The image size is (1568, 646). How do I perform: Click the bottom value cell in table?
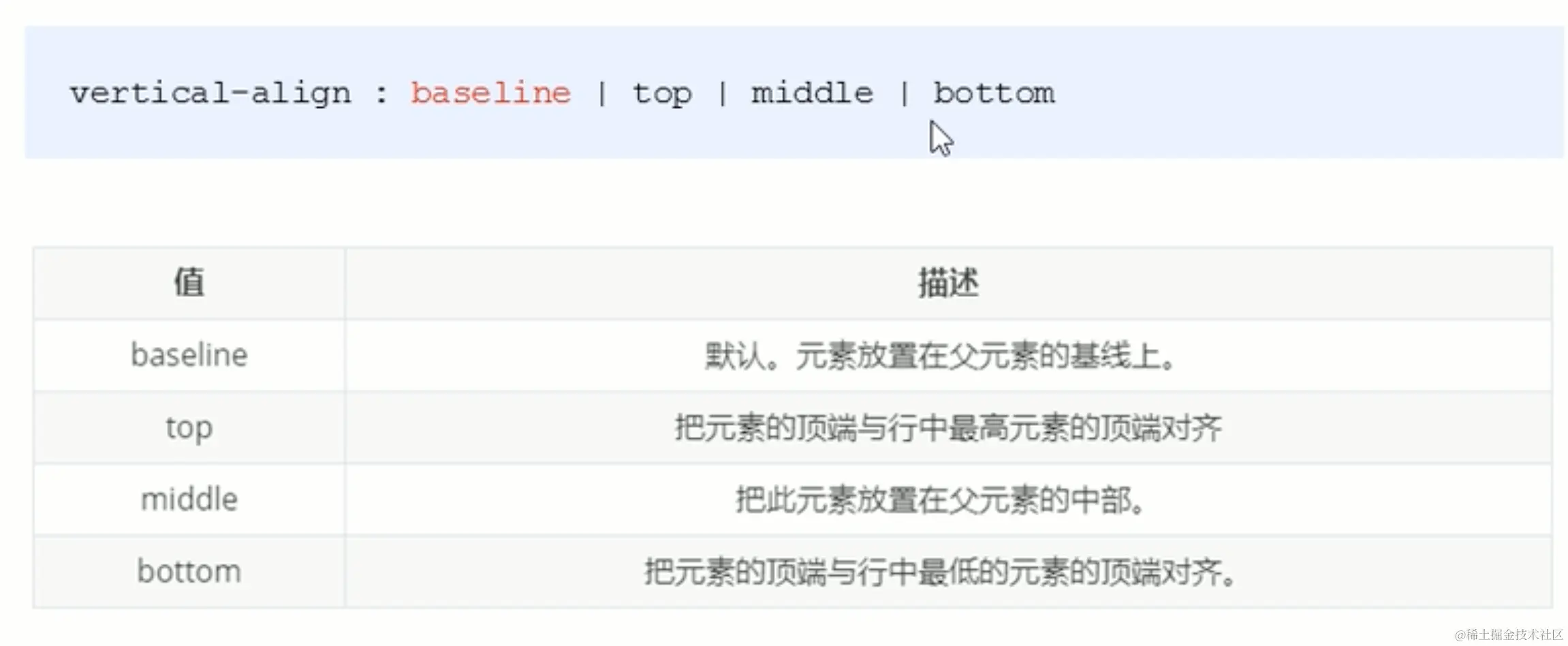pyautogui.click(x=189, y=571)
